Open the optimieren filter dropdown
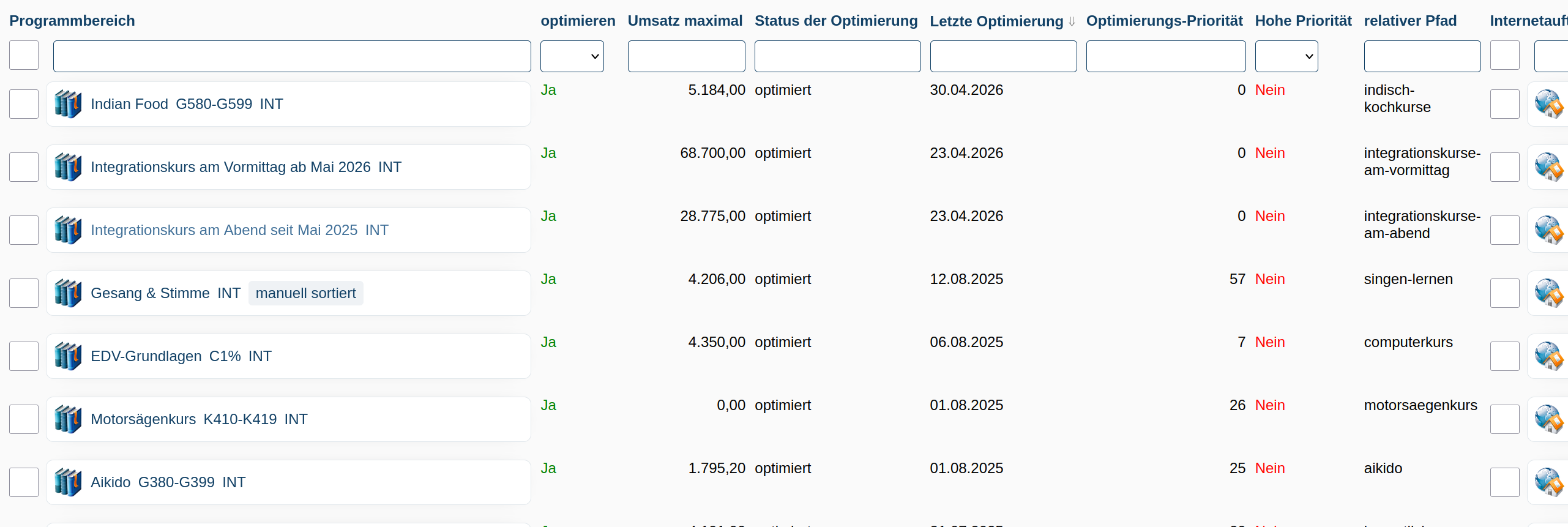 [572, 56]
